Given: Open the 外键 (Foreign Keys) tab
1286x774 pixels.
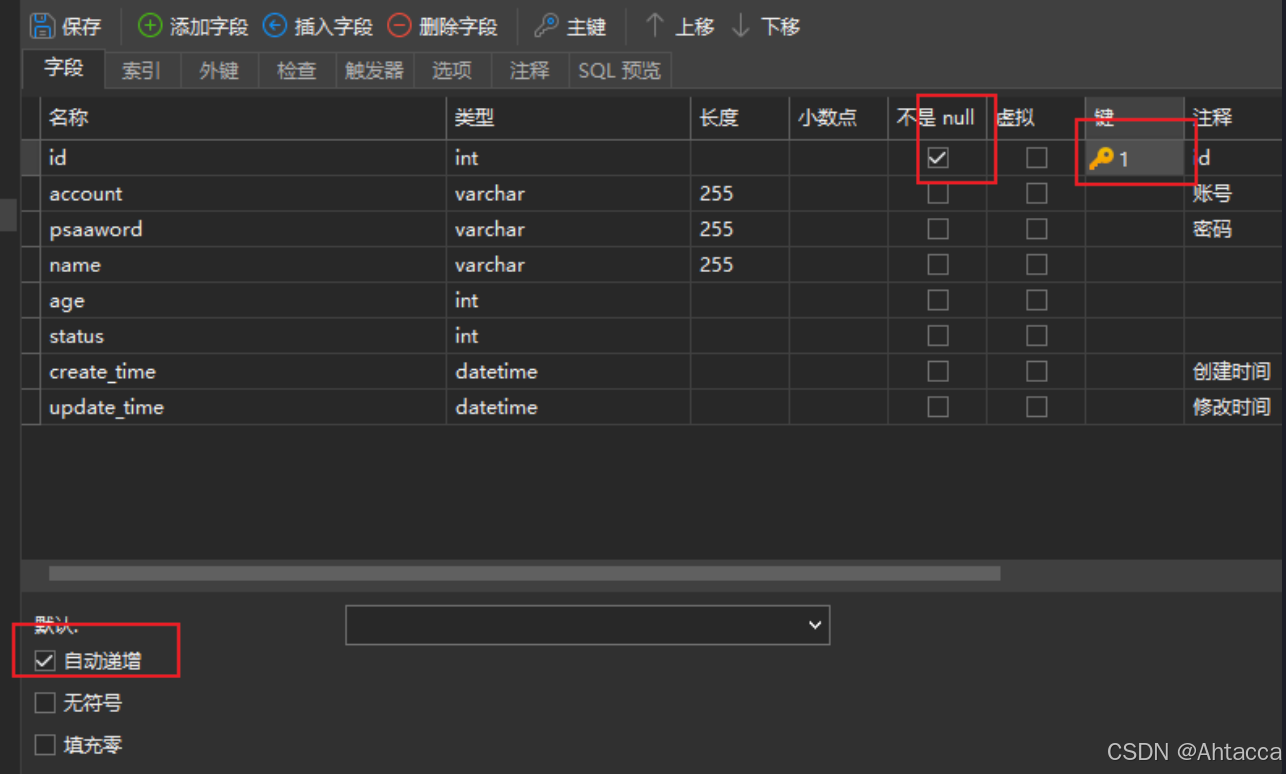Looking at the screenshot, I should pyautogui.click(x=219, y=71).
